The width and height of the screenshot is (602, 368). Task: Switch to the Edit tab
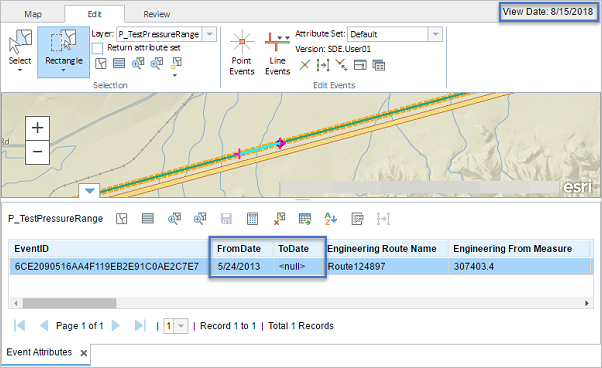click(x=94, y=14)
